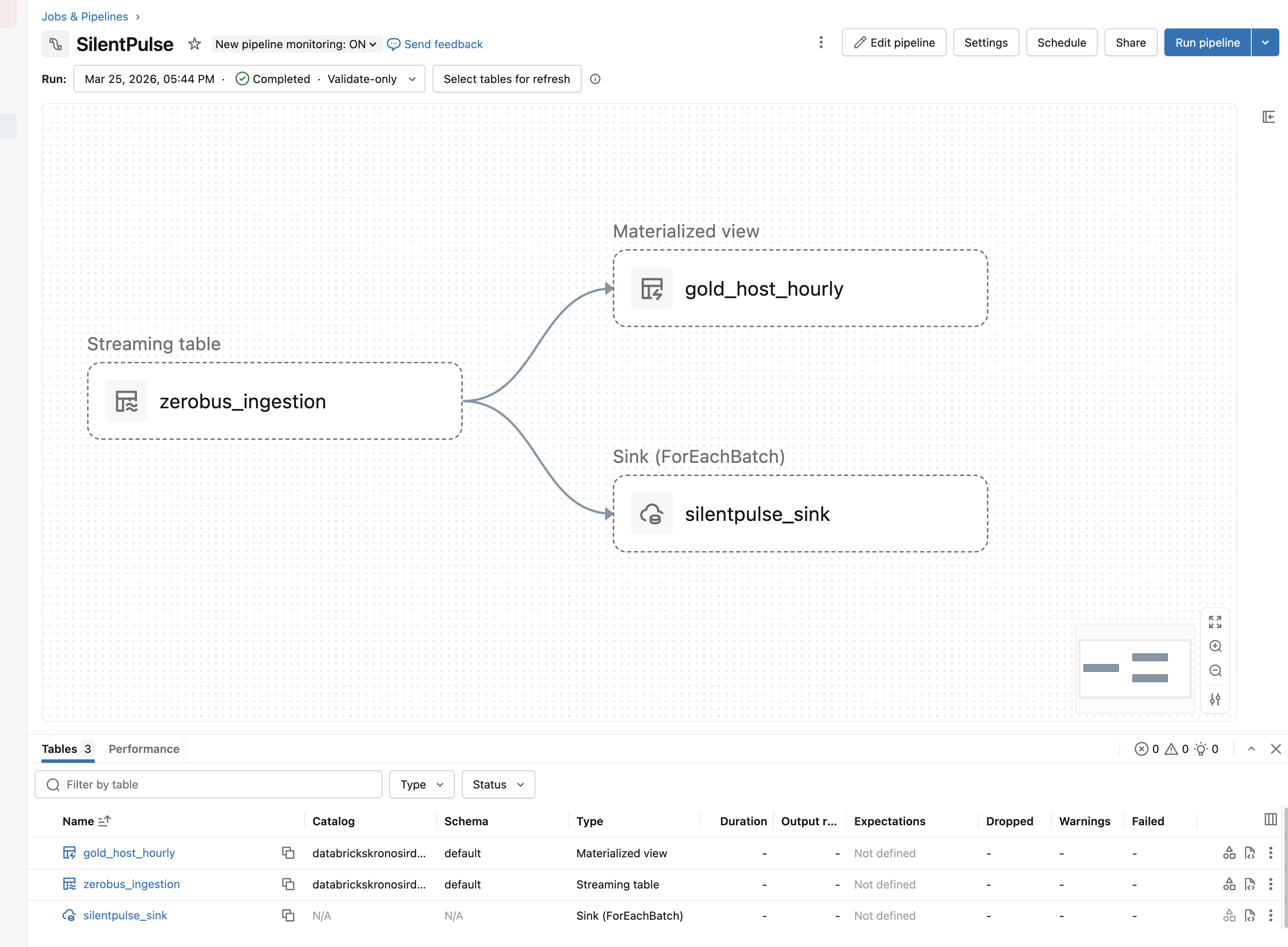Copy the silentpulse_sink name
Screen dimensions: 1288x947
(x=288, y=915)
